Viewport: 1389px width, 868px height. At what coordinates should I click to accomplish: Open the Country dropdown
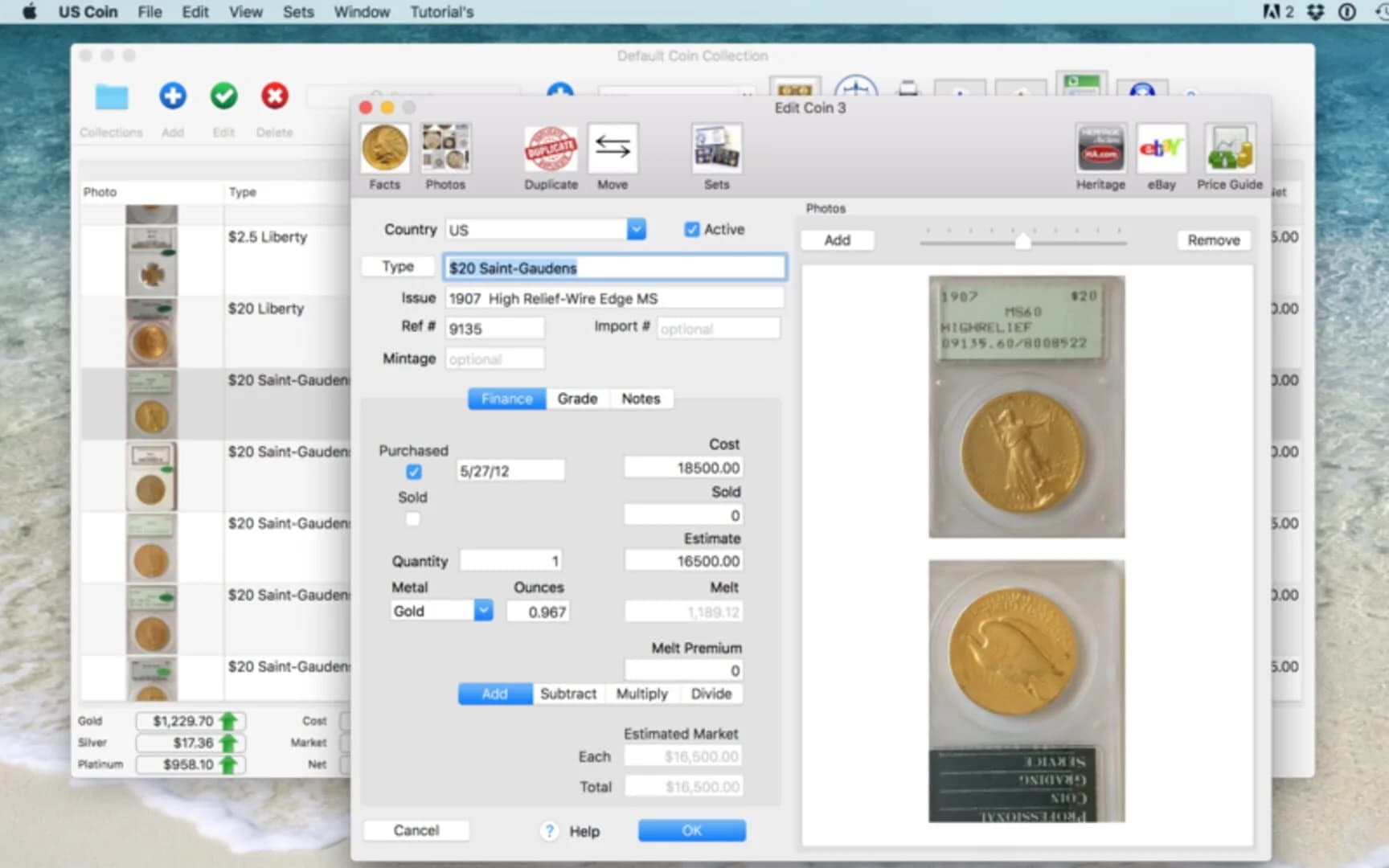point(636,229)
